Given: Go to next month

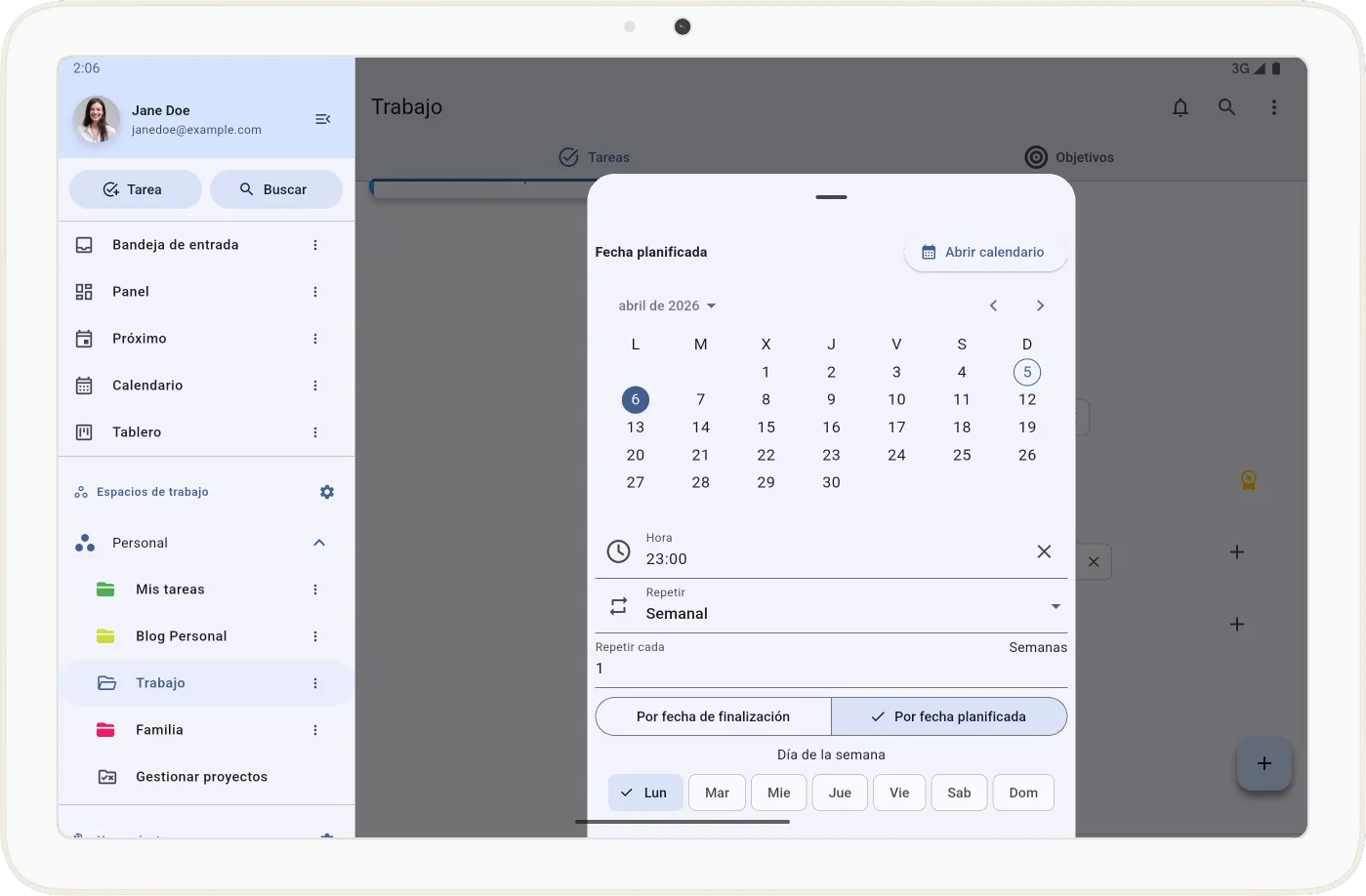Looking at the screenshot, I should pos(1040,305).
